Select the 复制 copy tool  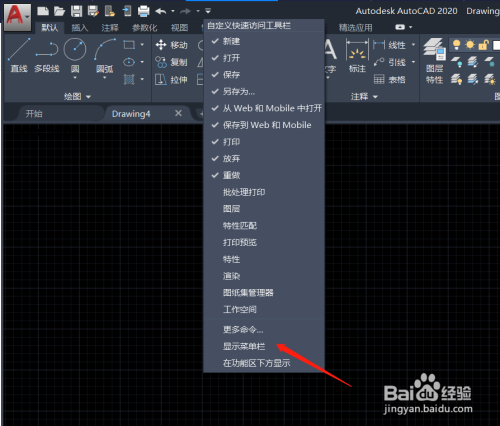click(x=171, y=62)
